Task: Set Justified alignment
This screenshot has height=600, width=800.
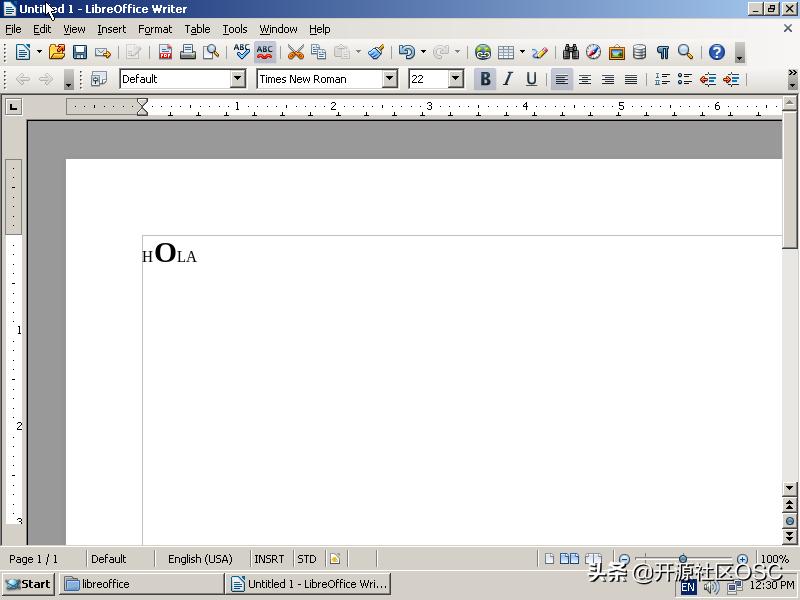Action: coord(631,79)
